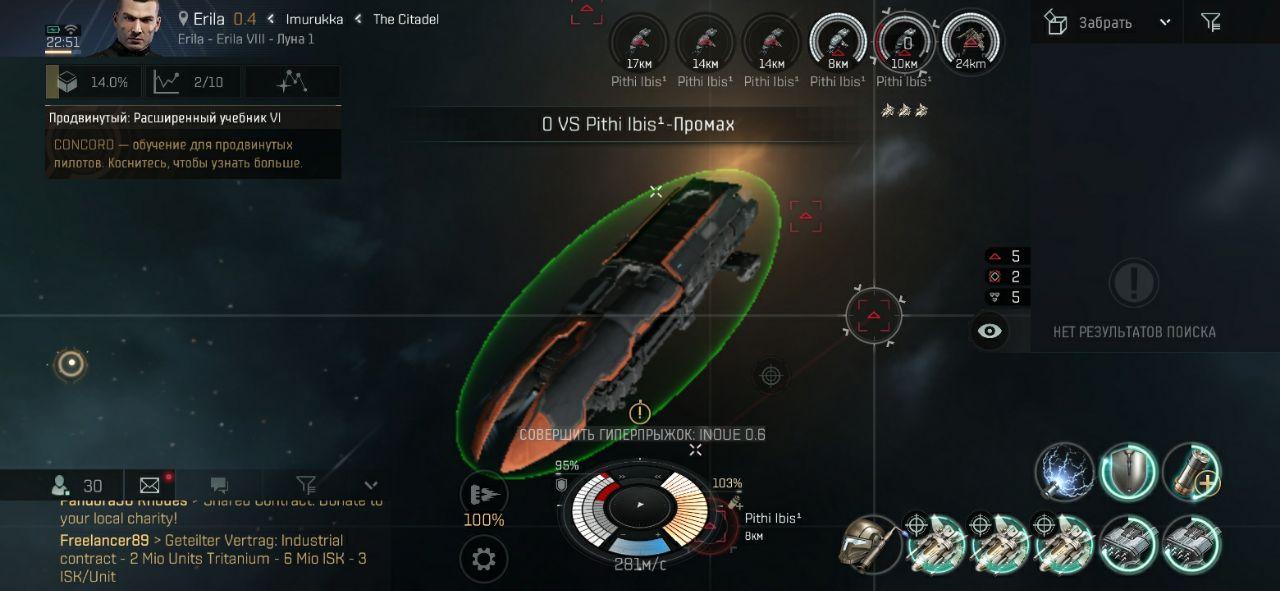Select the locked target at 24км

(970, 40)
